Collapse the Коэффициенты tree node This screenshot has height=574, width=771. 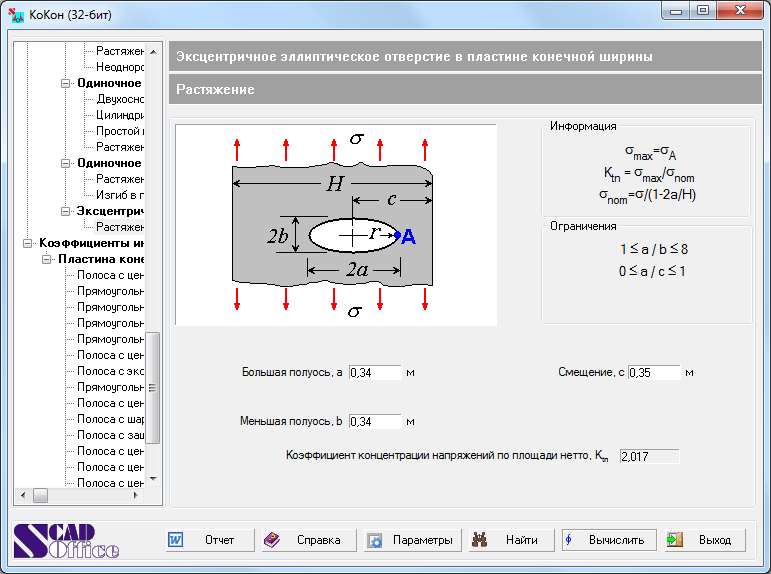pyautogui.click(x=27, y=243)
